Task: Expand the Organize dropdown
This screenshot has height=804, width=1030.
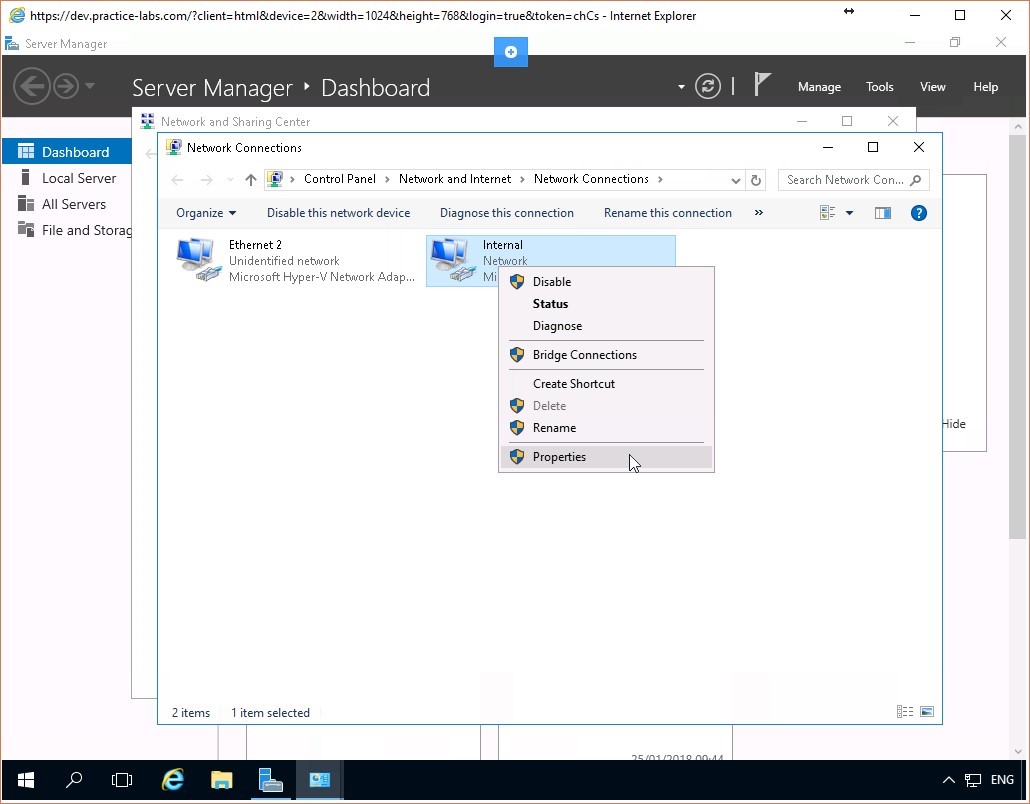Action: [205, 212]
